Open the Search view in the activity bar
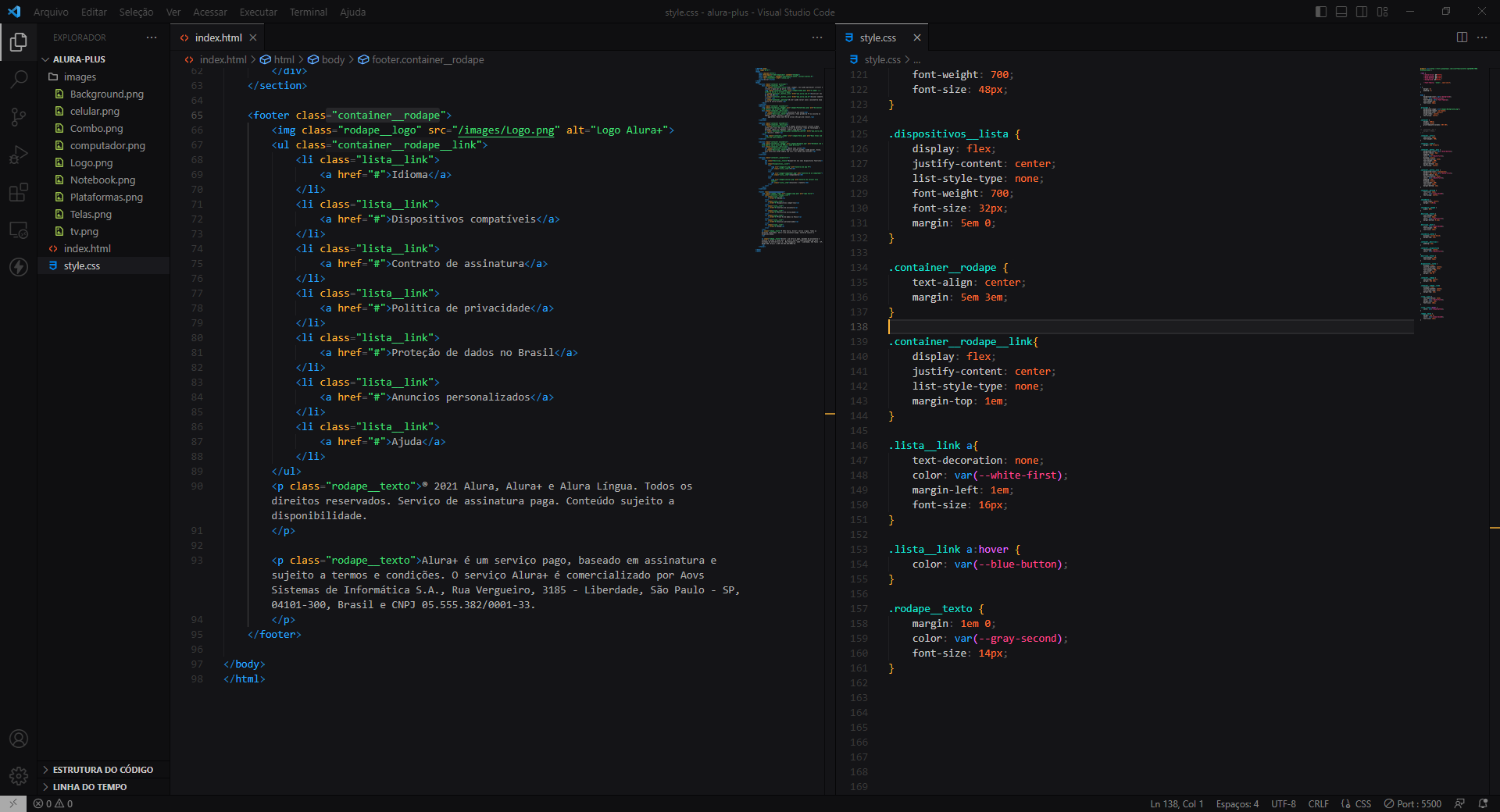This screenshot has height=812, width=1500. (x=19, y=80)
